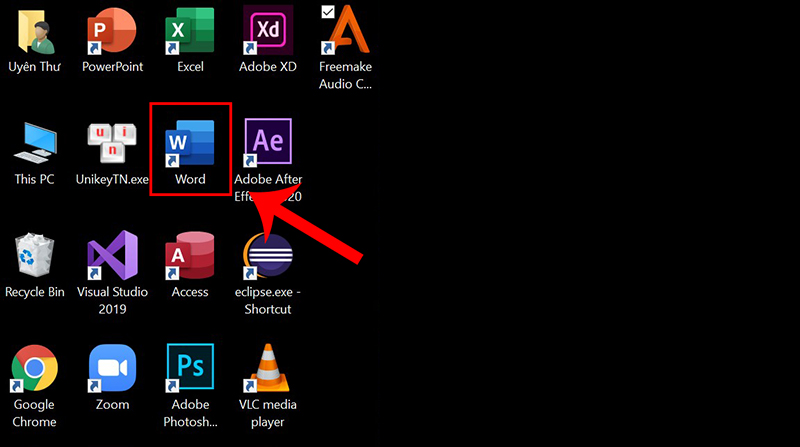Click the Zoom shortcut icon

point(112,368)
